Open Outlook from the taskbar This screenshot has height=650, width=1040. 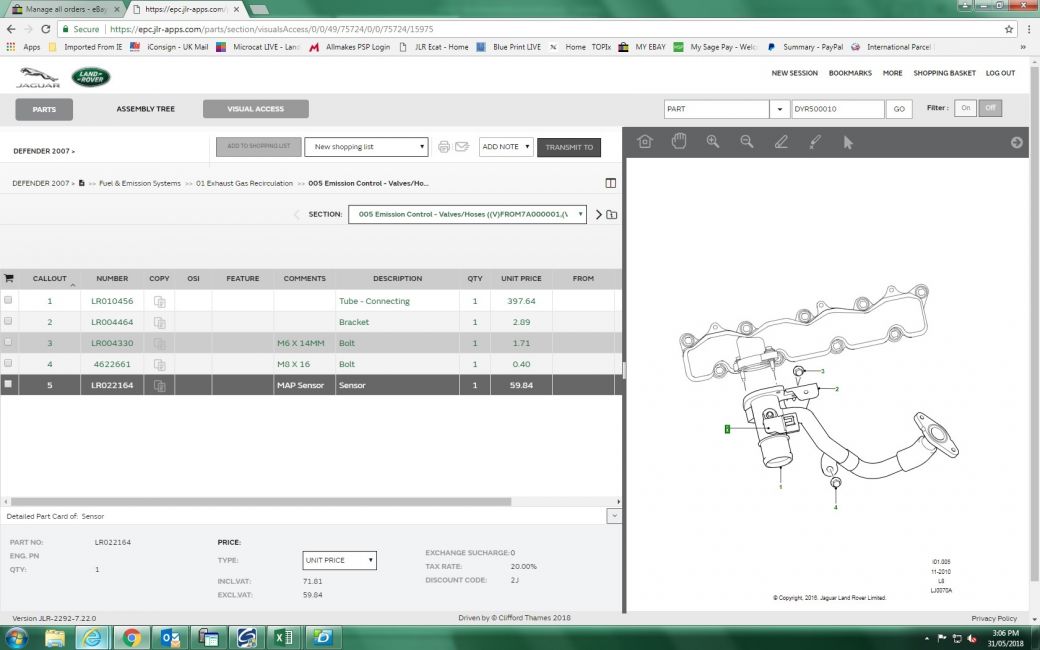(170, 637)
